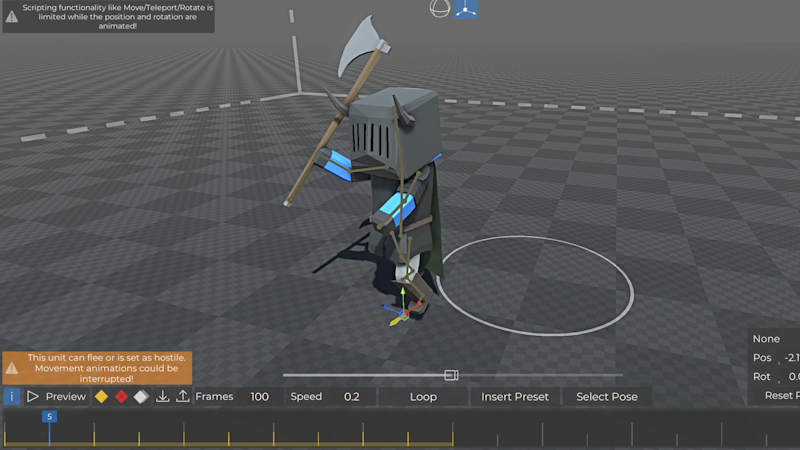Screen dimensions: 800x450
Task: Click the frame 5 timeline marker
Action: click(x=49, y=416)
